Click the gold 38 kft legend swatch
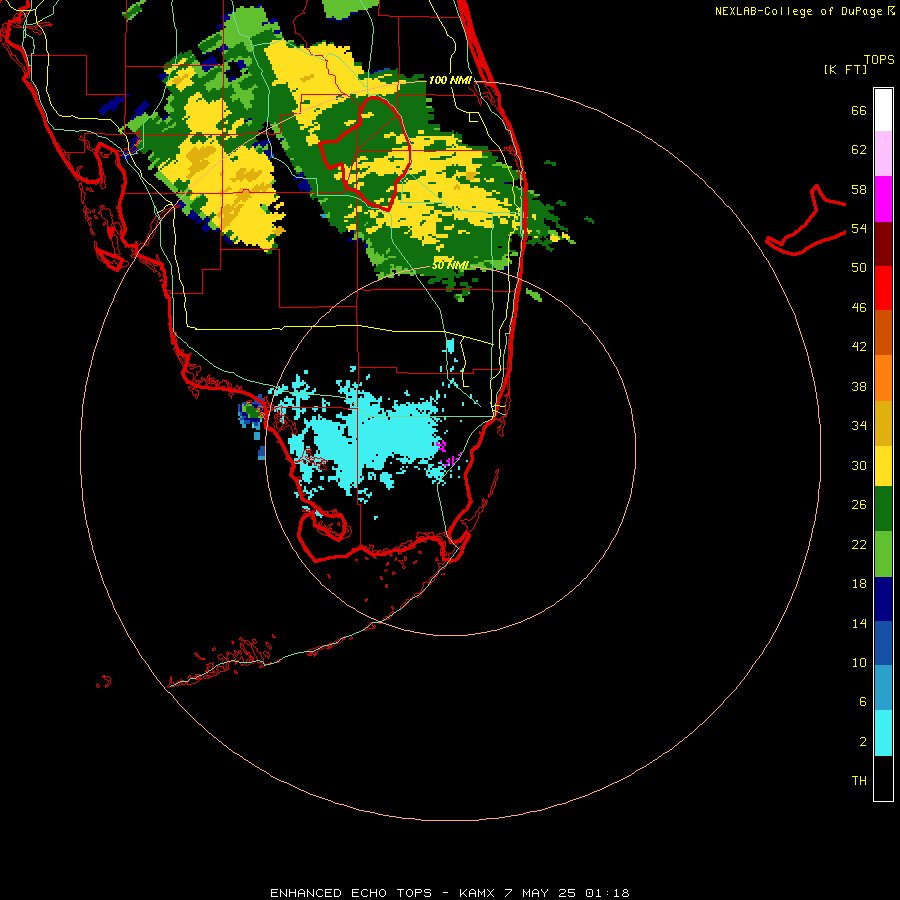Screen dimensions: 900x900 coord(883,423)
